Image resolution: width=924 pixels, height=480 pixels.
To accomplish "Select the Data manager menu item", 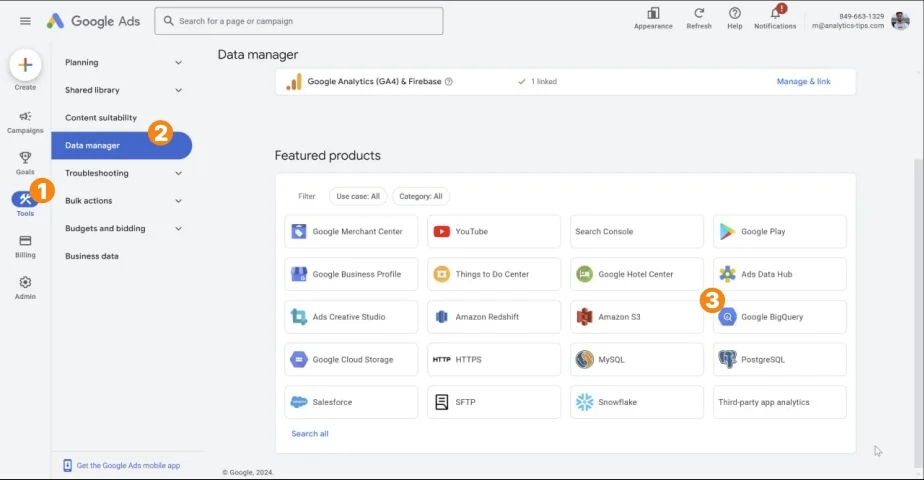I will 122,145.
